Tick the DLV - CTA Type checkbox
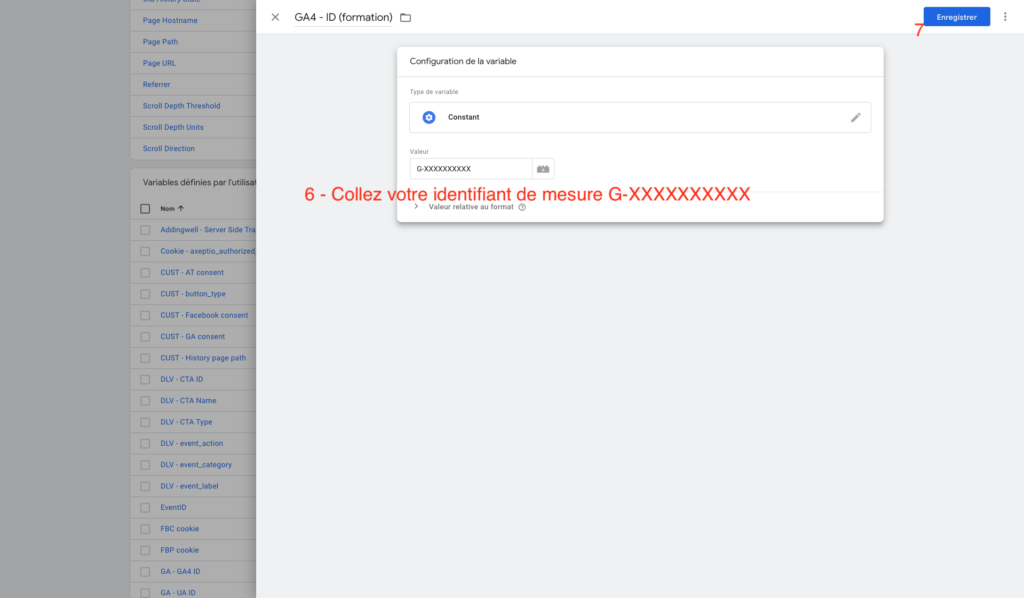Screen dimensions: 1024x598 145,422
